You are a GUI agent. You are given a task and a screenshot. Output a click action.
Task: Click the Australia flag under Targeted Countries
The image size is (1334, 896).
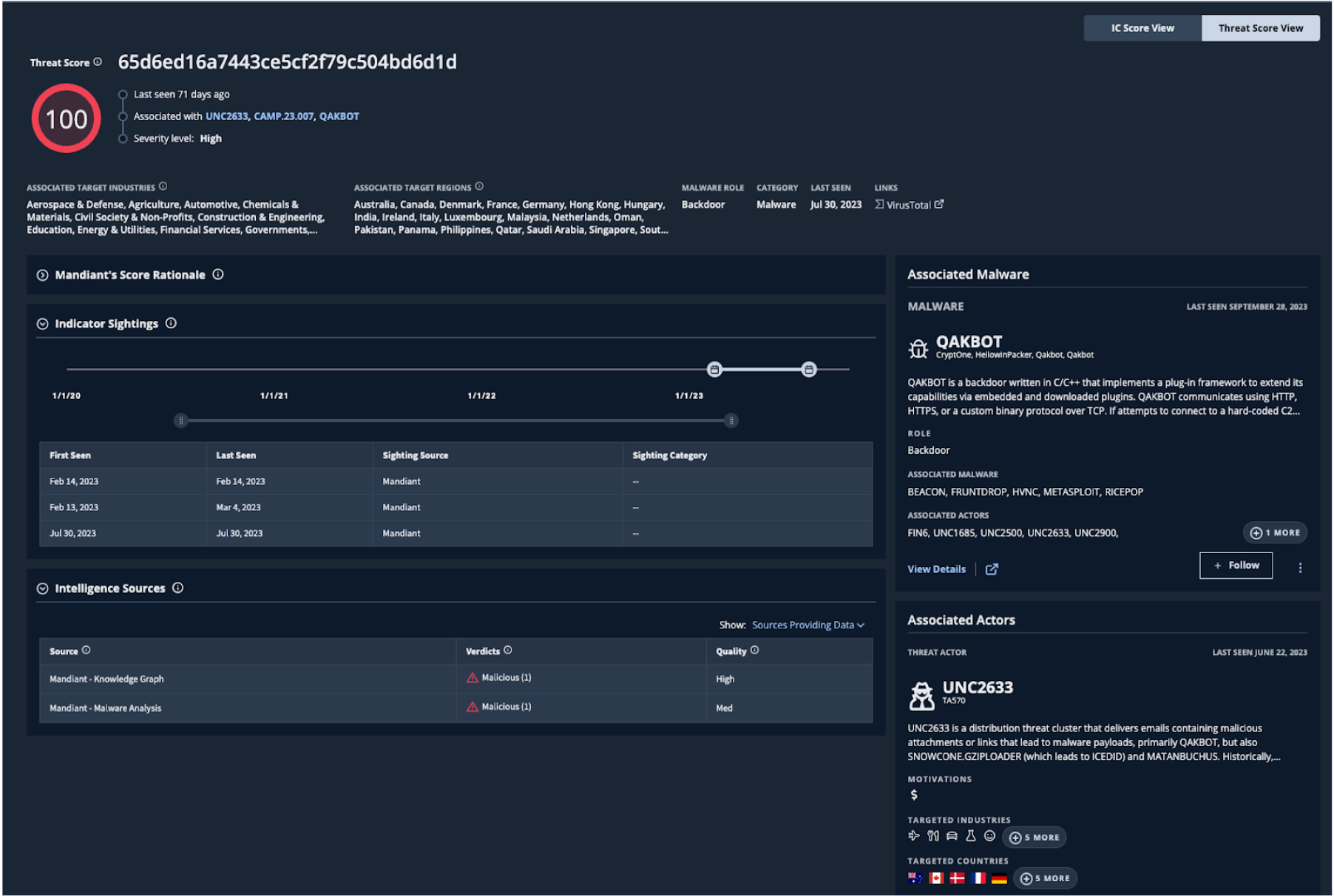pyautogui.click(x=915, y=878)
